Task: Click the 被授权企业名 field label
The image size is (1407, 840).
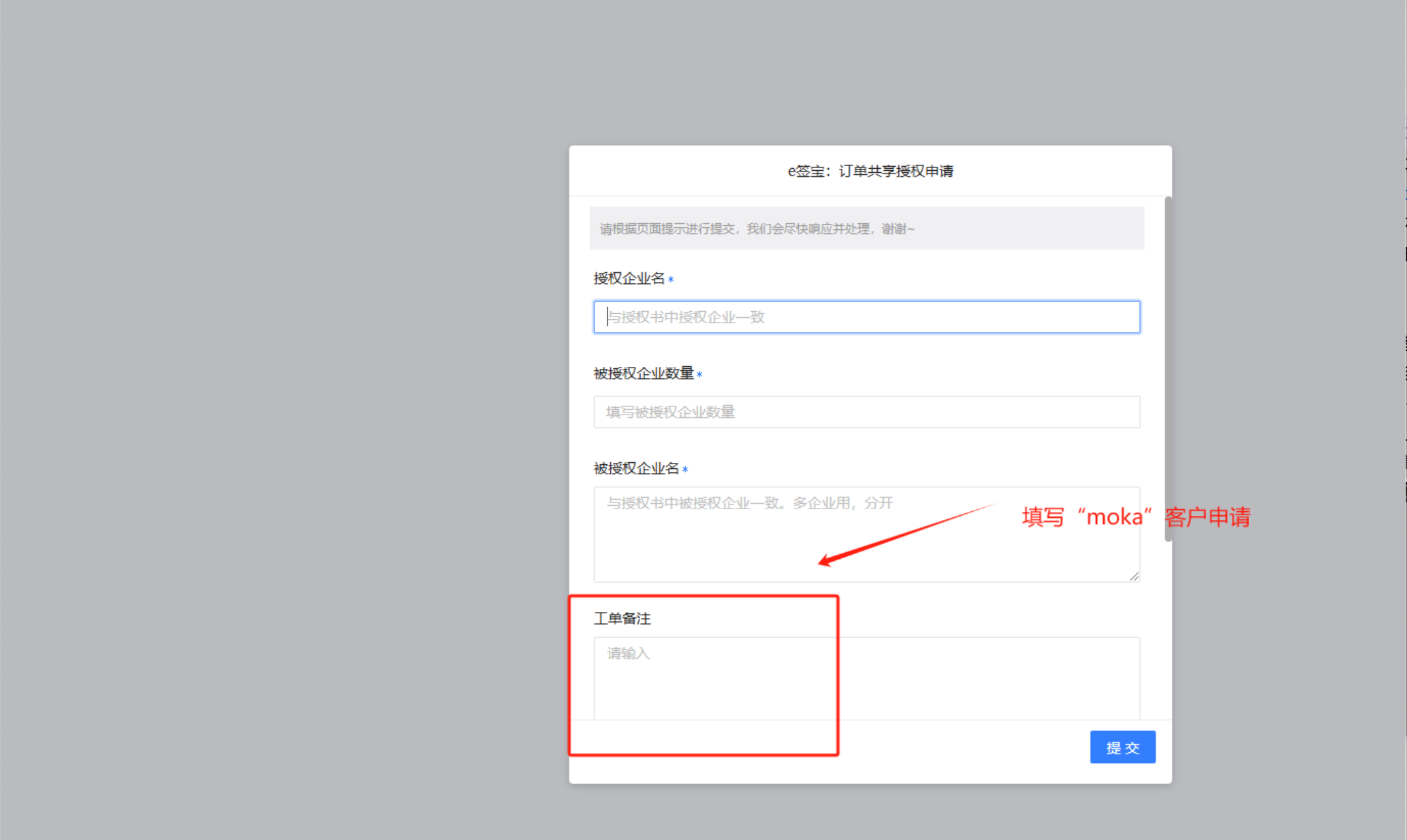Action: [636, 468]
